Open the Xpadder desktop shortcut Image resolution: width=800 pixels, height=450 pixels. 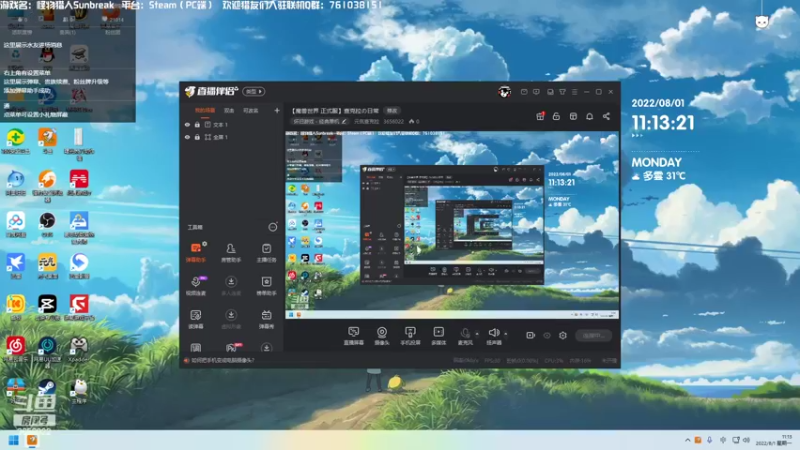(x=79, y=349)
